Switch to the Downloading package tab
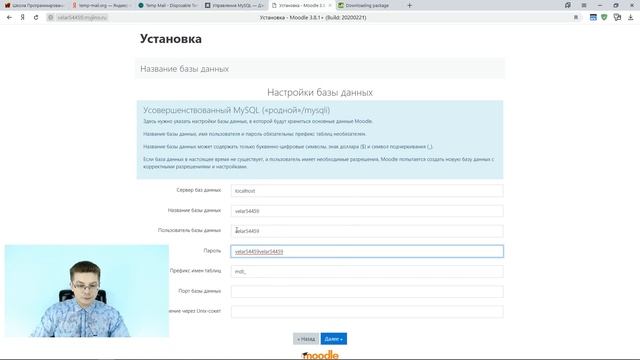The width and height of the screenshot is (640, 360). tap(367, 5)
